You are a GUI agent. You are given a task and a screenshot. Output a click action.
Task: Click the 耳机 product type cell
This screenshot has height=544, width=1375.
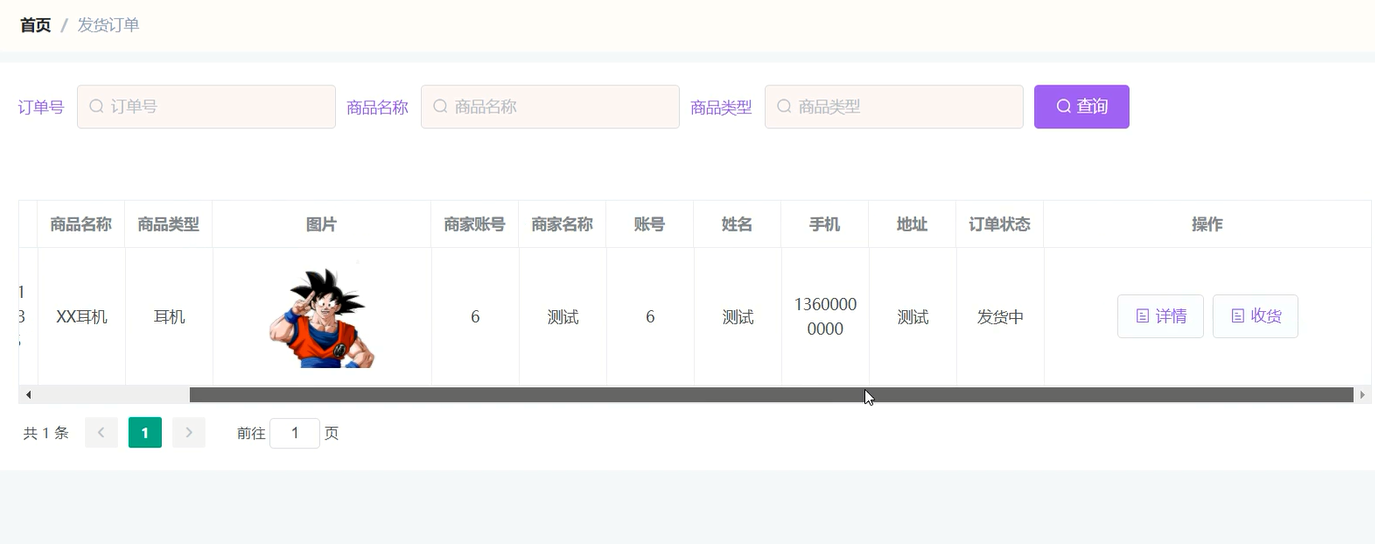pyautogui.click(x=169, y=317)
